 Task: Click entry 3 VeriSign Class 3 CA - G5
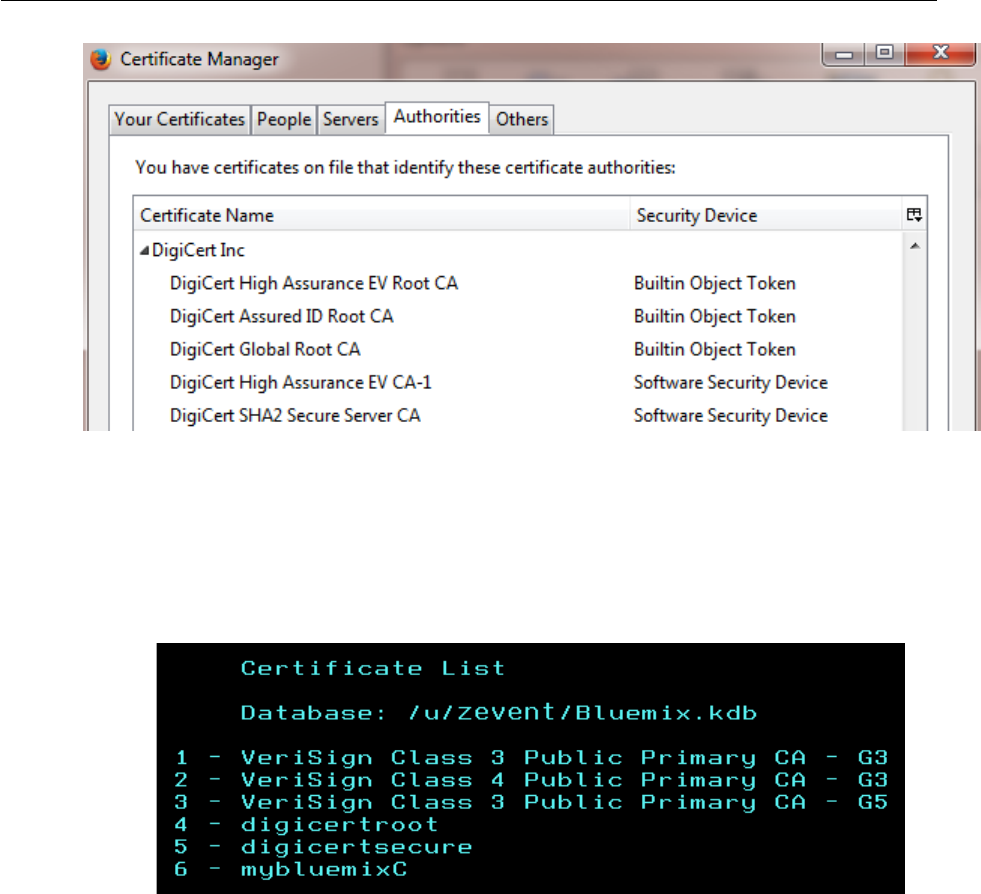[x=531, y=802]
